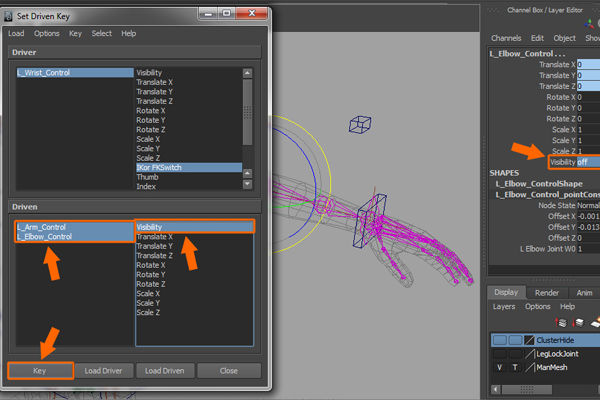The width and height of the screenshot is (600, 400).
Task: Select Visibility in Driven attribute list
Action: click(194, 227)
